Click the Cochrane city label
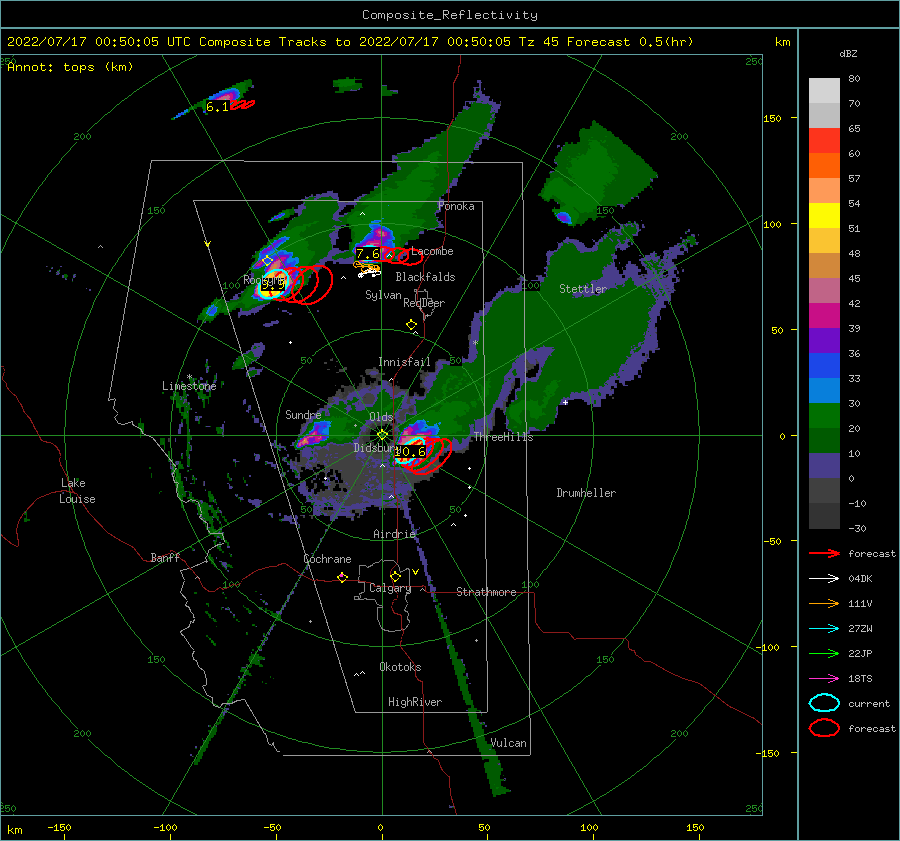Image resolution: width=900 pixels, height=841 pixels. pyautogui.click(x=327, y=559)
